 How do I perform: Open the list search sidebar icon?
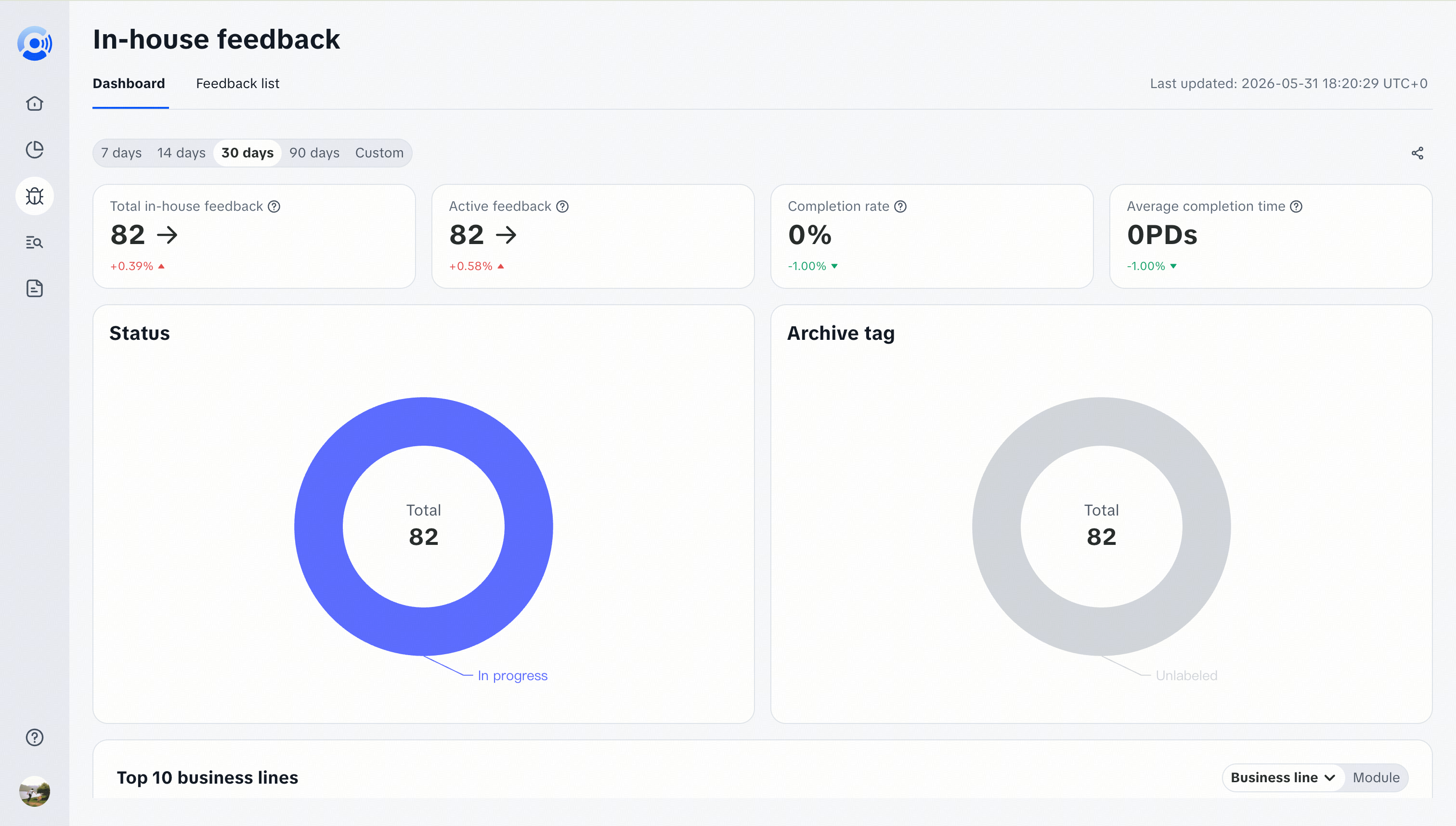point(35,242)
